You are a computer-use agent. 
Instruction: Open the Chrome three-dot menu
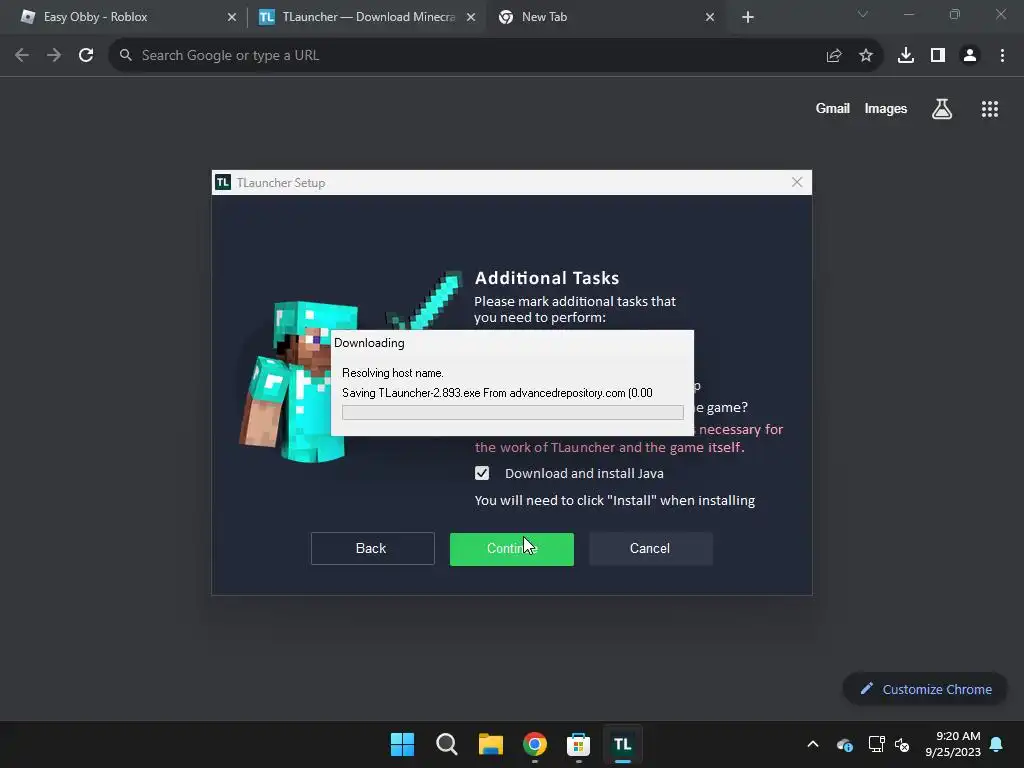[1002, 56]
